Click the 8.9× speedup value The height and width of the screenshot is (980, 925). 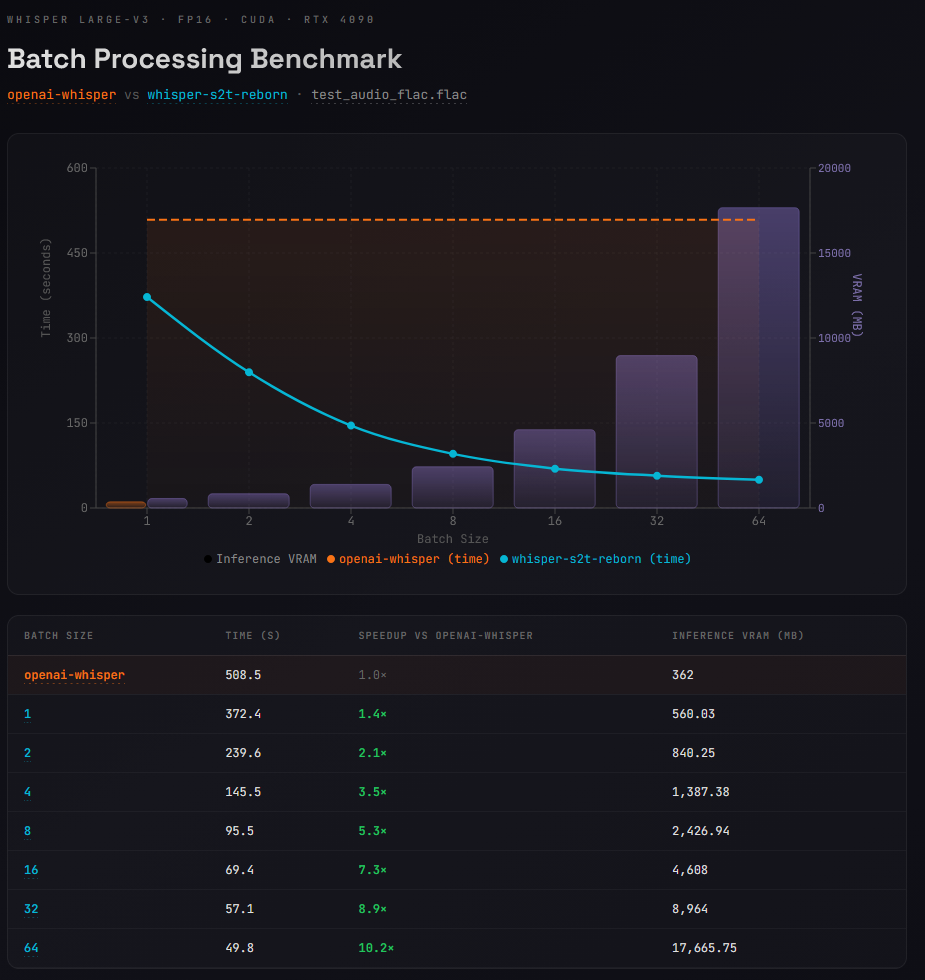(x=372, y=909)
